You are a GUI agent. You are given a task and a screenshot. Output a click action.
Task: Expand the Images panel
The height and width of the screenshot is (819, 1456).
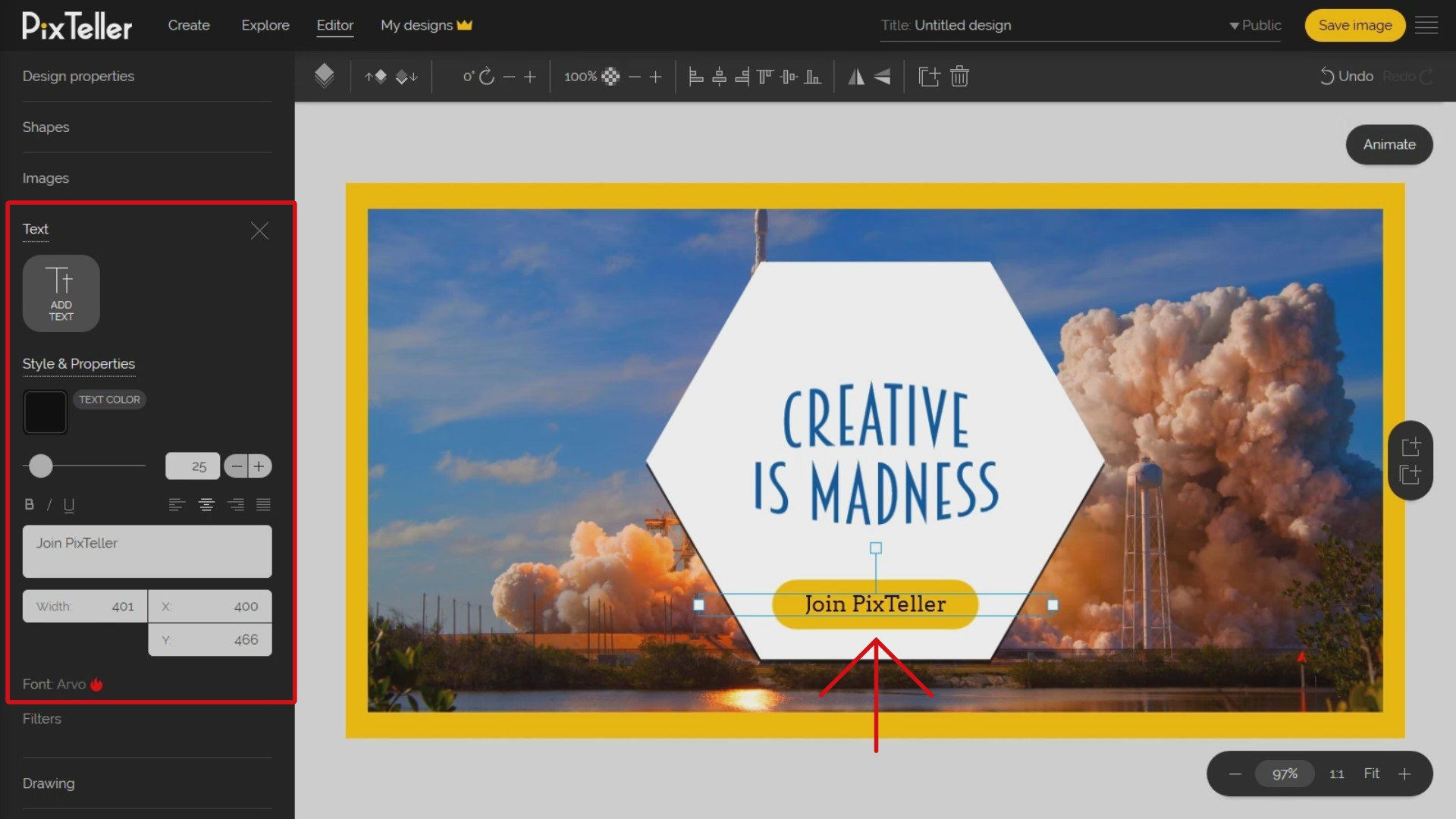[x=46, y=178]
